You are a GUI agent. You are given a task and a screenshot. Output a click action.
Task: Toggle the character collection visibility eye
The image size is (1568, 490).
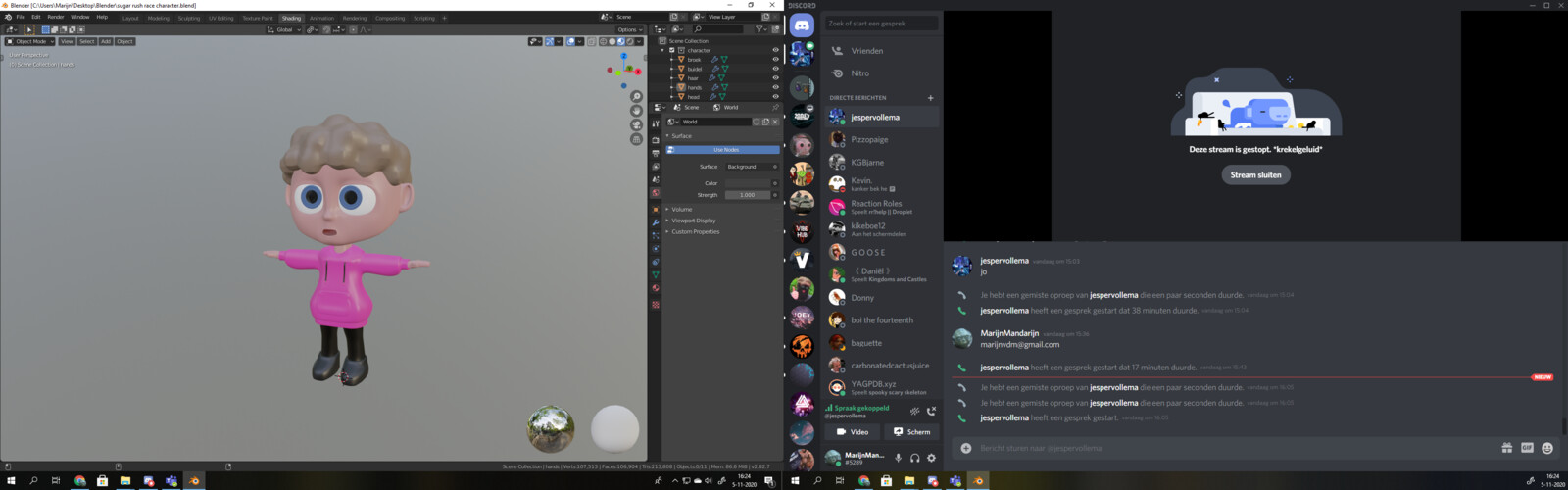(x=775, y=50)
